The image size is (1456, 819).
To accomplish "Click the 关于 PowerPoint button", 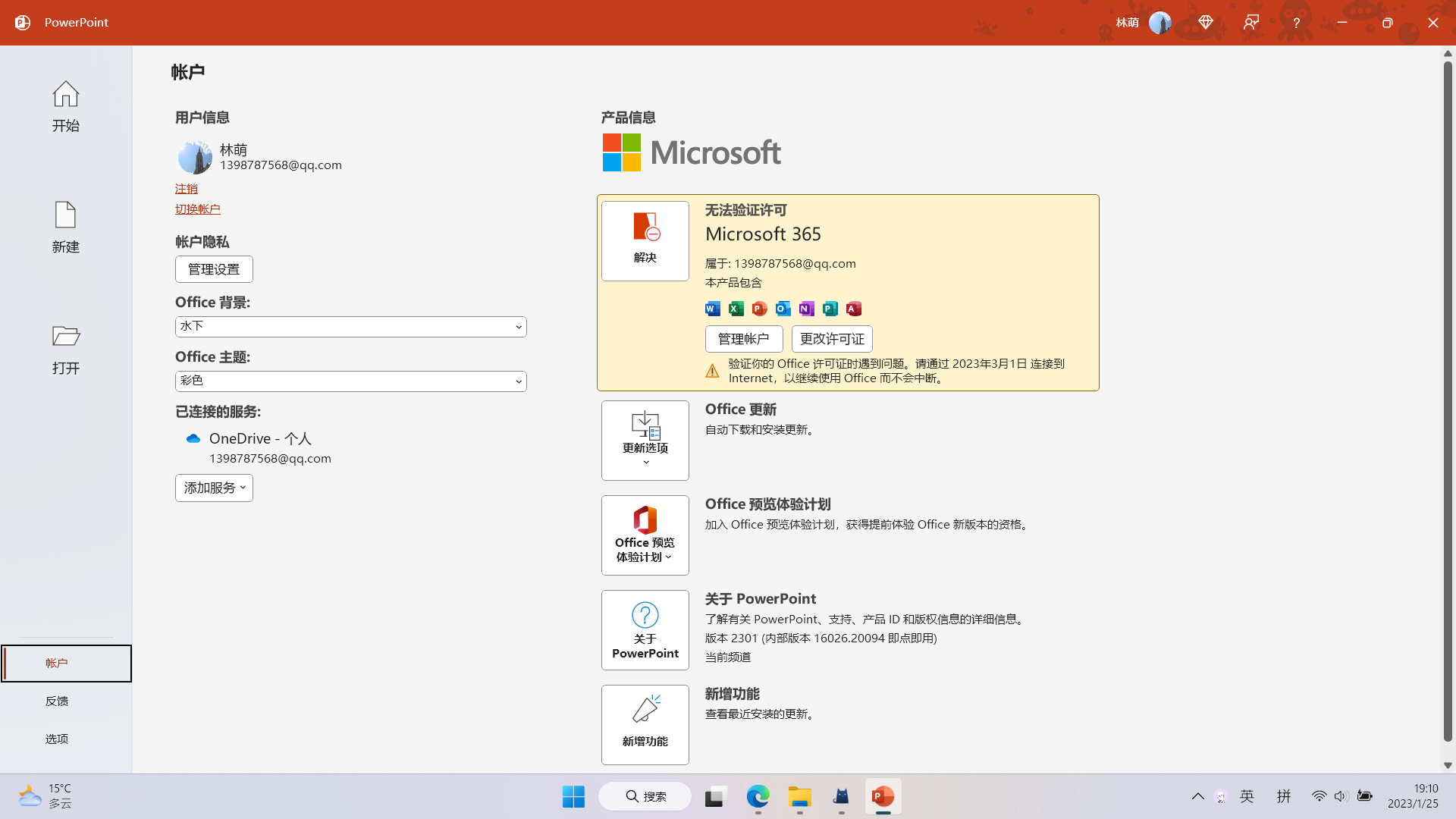I will click(x=645, y=630).
